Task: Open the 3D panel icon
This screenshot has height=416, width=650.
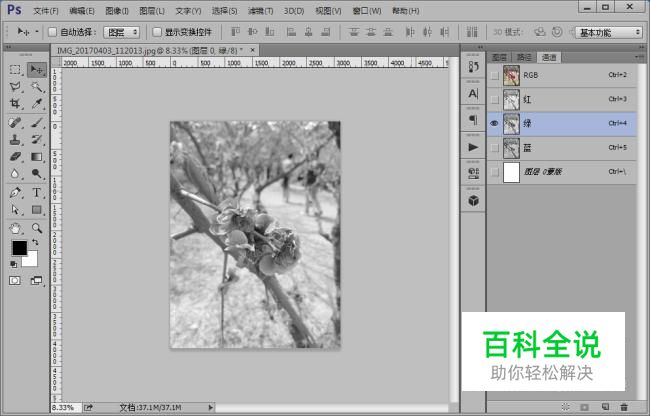Action: pos(473,201)
